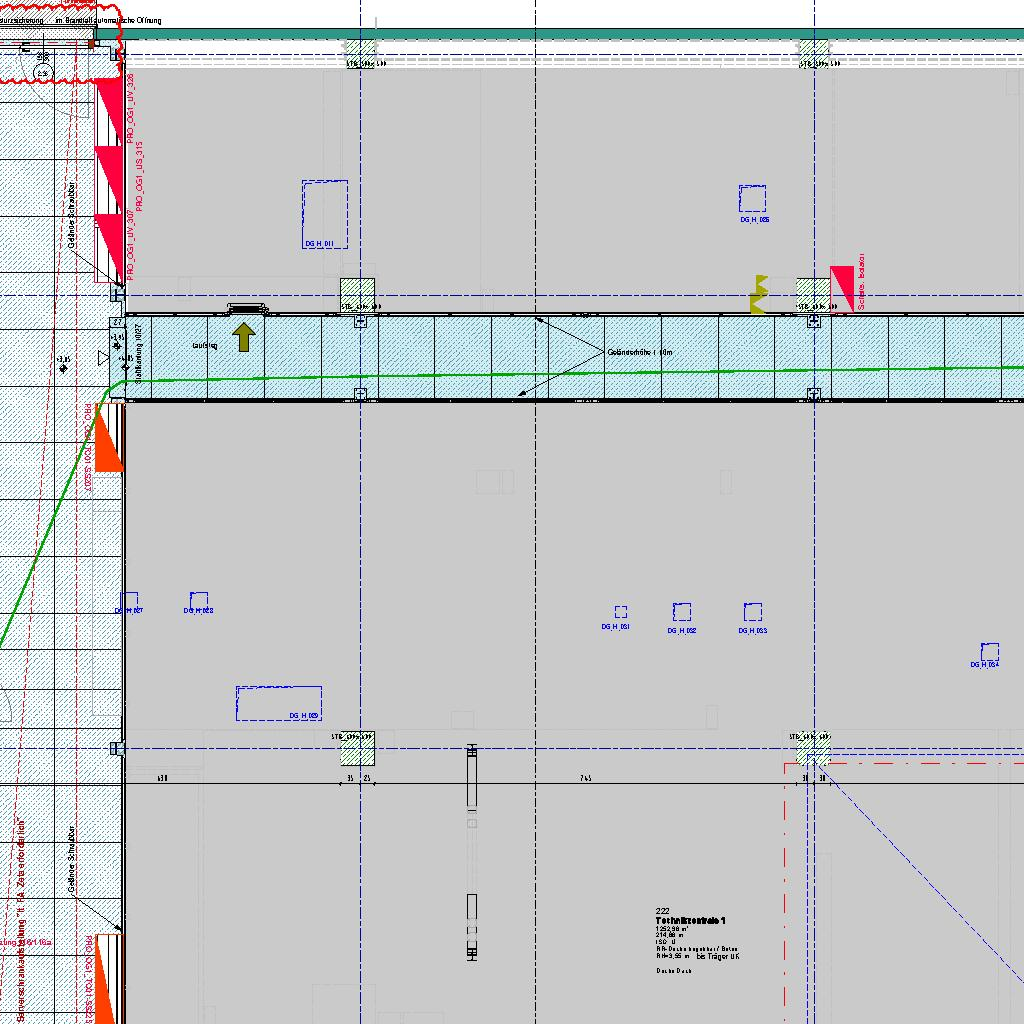Click the vertical label 'PRO_OG1_US_315'
The height and width of the screenshot is (1024, 1024).
pos(140,176)
